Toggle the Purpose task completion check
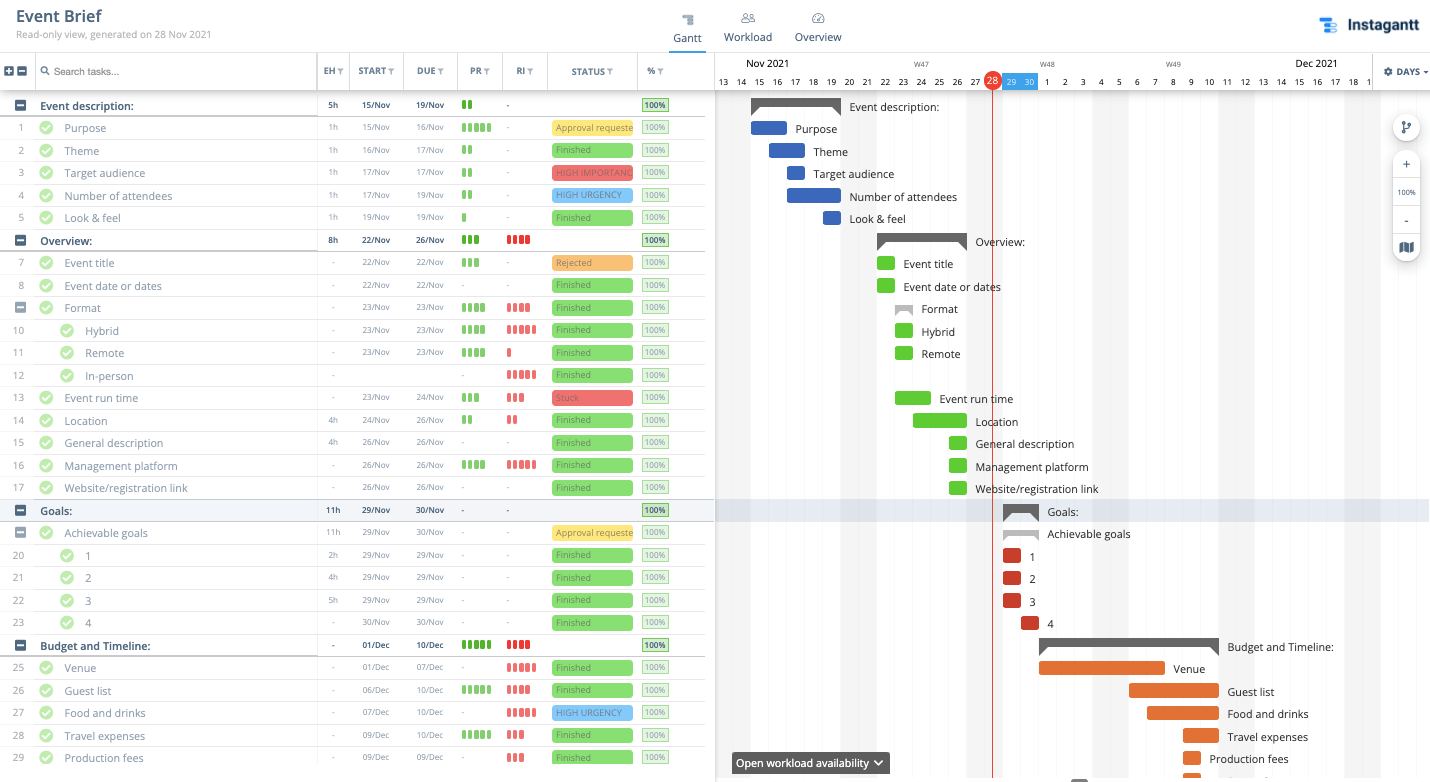1430x782 pixels. tap(46, 128)
